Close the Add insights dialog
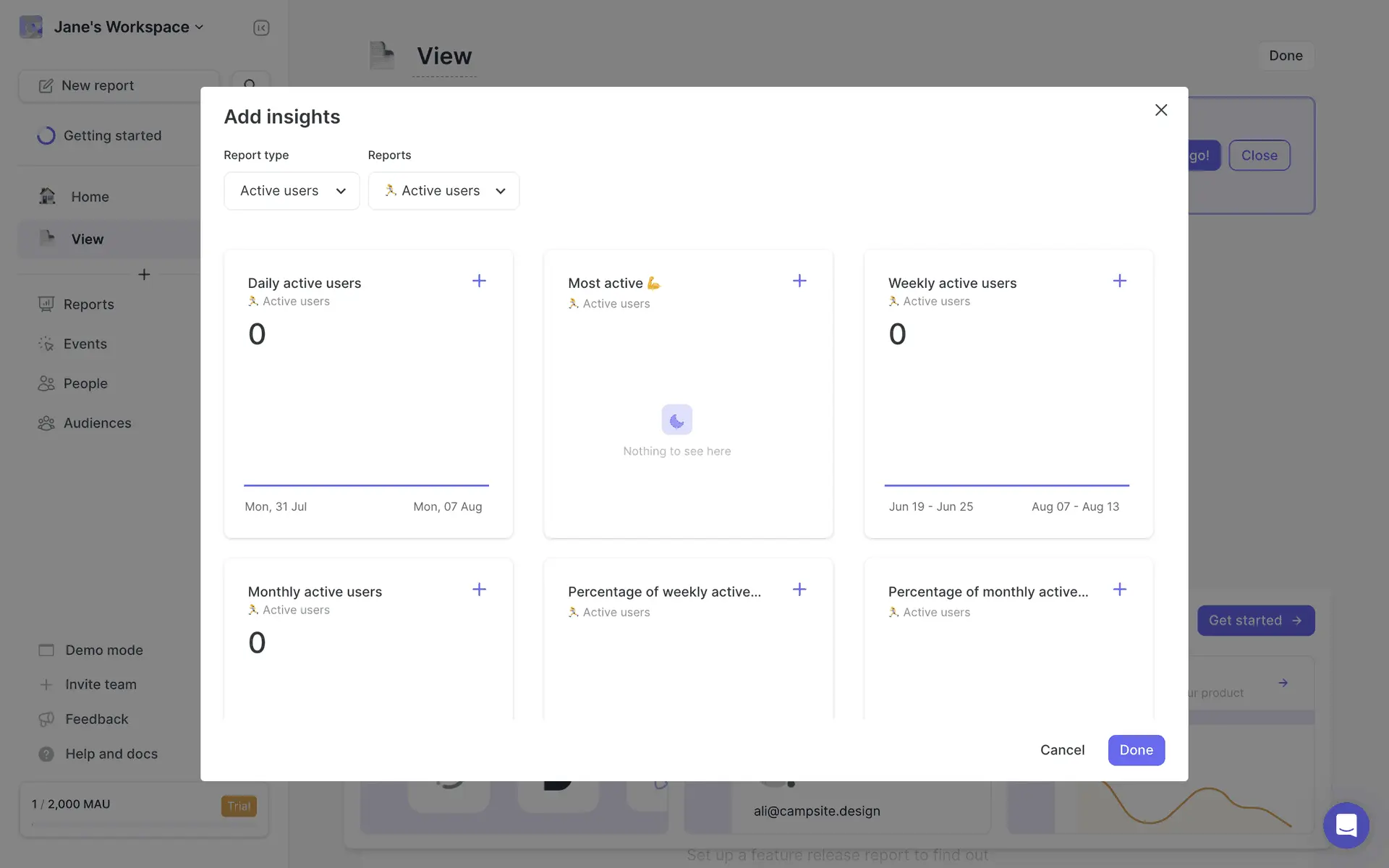 pos(1160,110)
